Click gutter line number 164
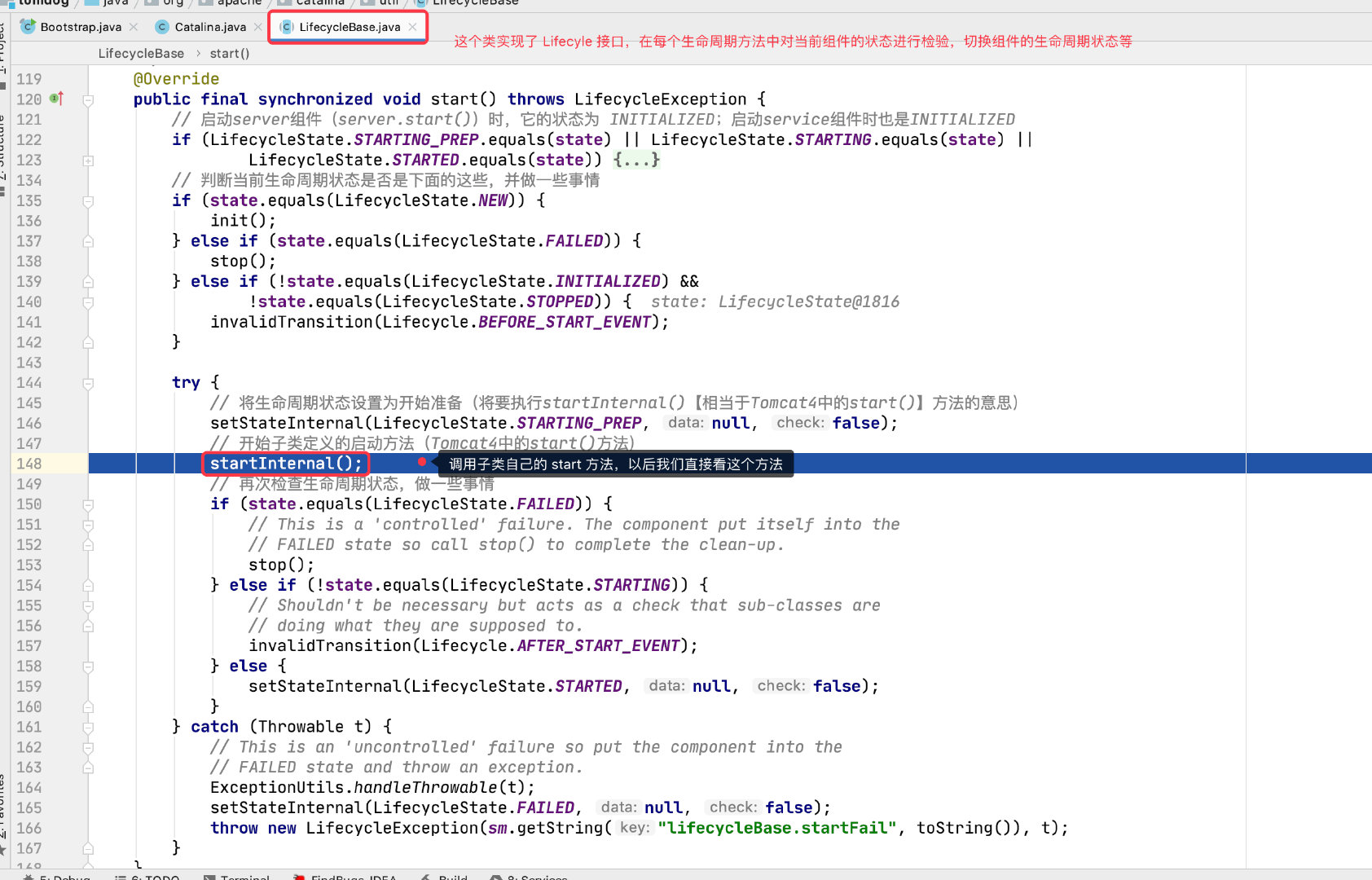1372x880 pixels. point(29,787)
